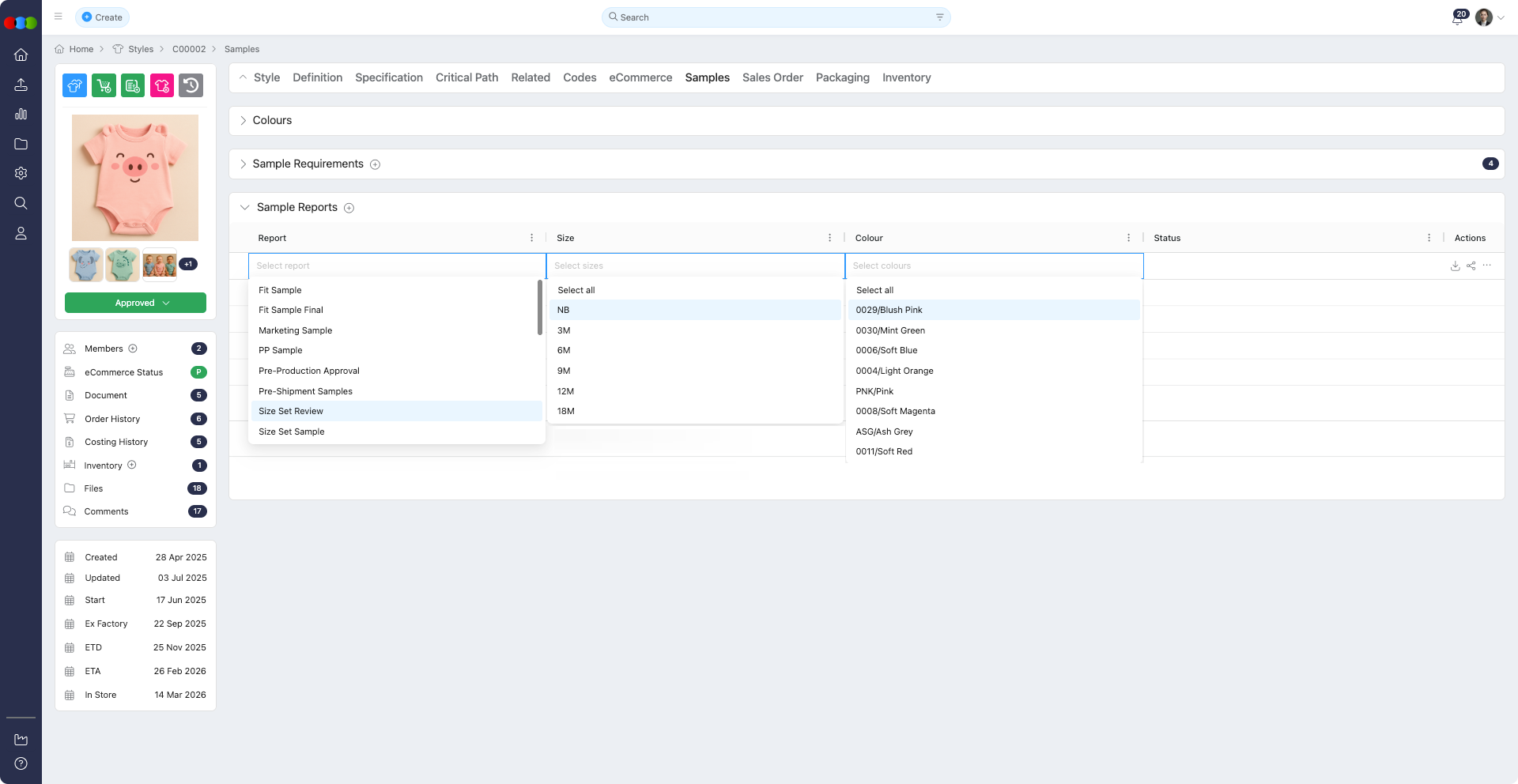Click the Create button

102,17
